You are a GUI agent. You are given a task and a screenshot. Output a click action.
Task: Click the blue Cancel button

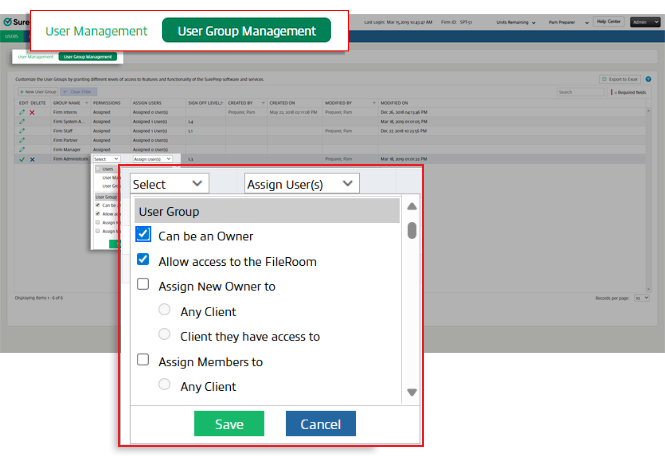(320, 424)
